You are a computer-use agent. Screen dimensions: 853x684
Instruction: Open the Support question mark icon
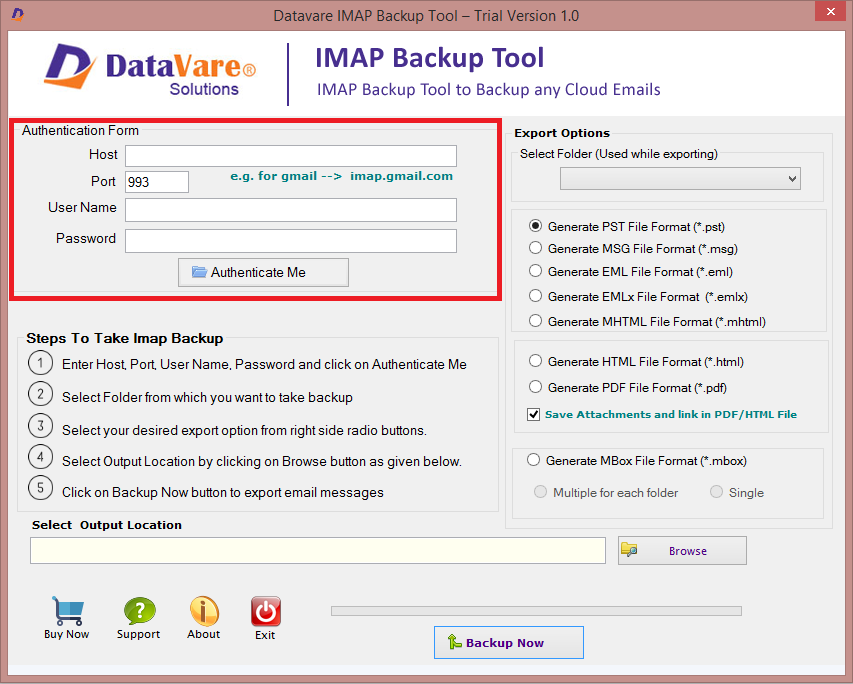139,611
